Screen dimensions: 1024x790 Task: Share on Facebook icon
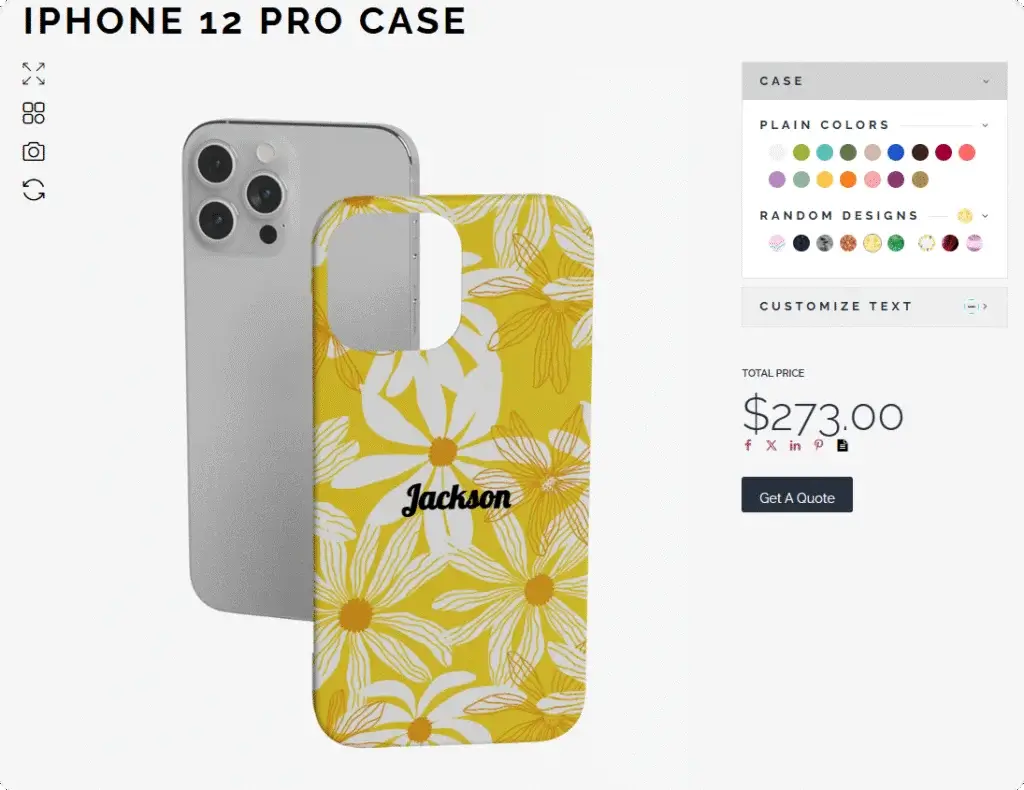[x=748, y=445]
